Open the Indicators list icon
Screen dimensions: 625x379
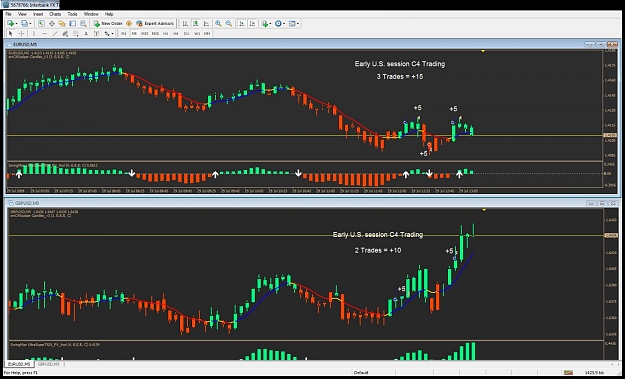click(265, 24)
